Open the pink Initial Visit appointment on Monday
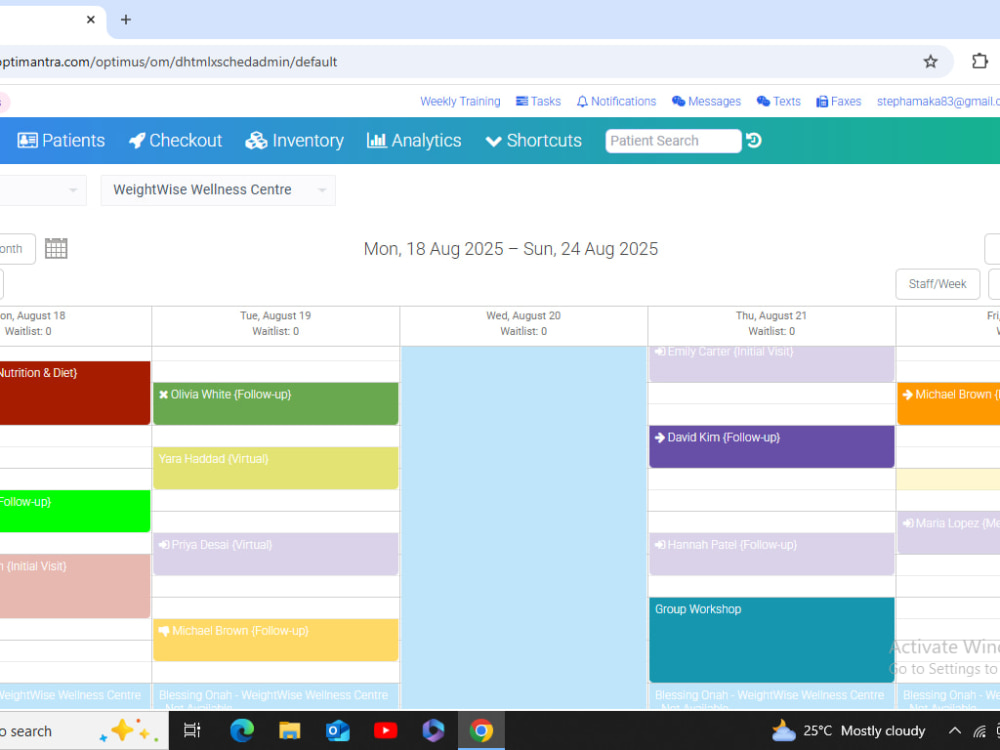This screenshot has width=1000, height=750. (x=75, y=585)
